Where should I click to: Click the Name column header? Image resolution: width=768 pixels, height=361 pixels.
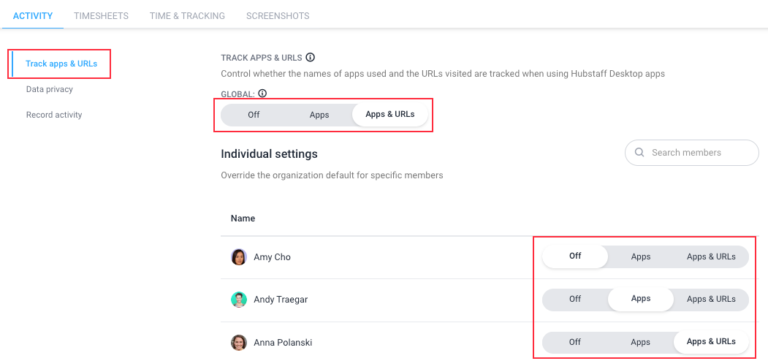(243, 218)
